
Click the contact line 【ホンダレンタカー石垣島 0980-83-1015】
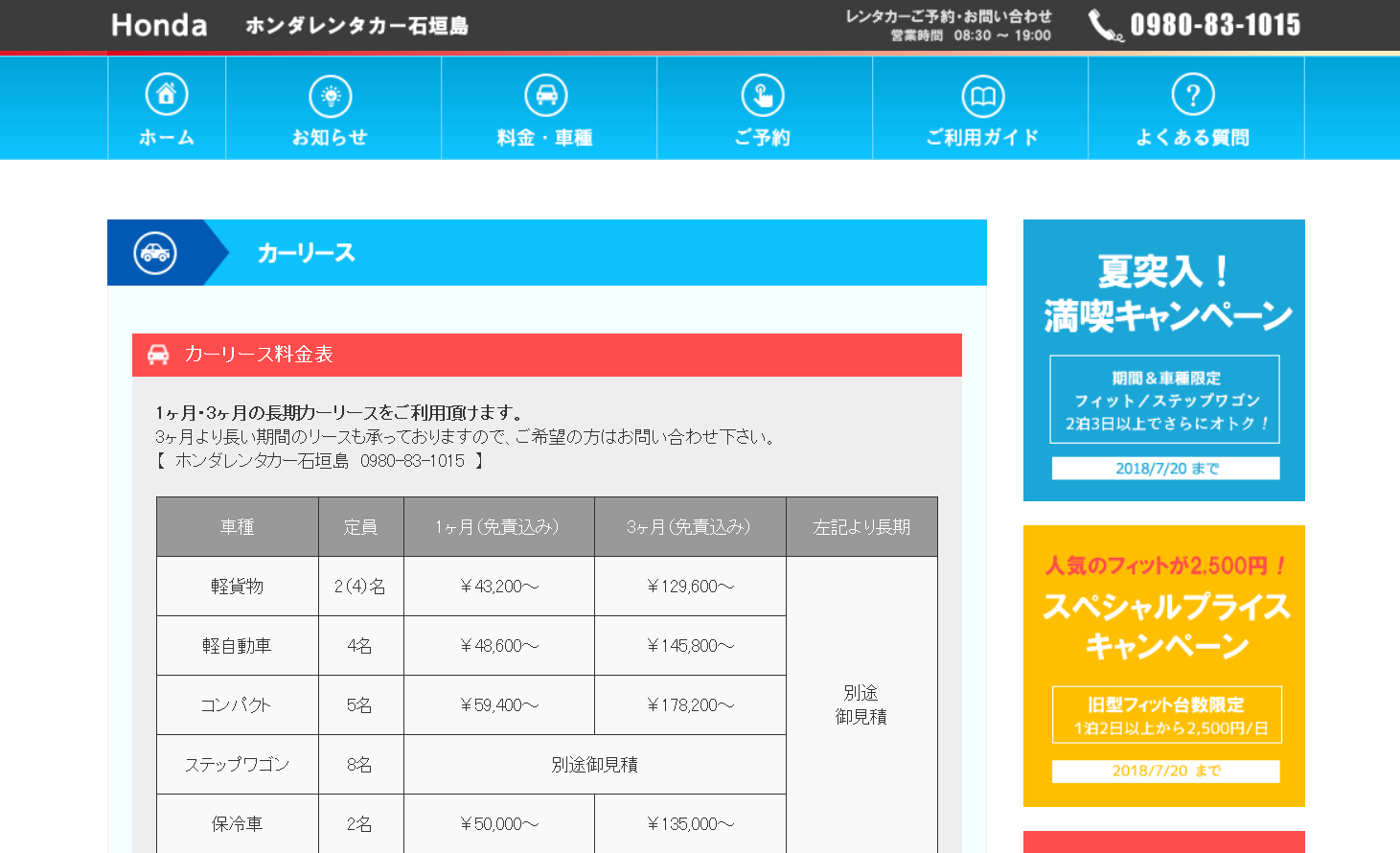(320, 461)
